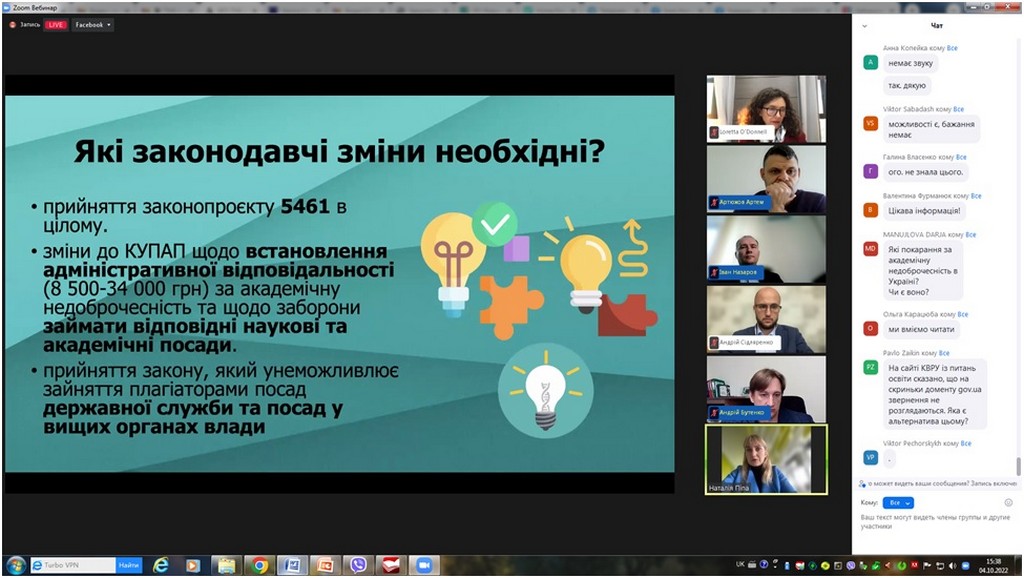
Task: Click the chat panel scrollbar thumb
Action: coord(1018,466)
